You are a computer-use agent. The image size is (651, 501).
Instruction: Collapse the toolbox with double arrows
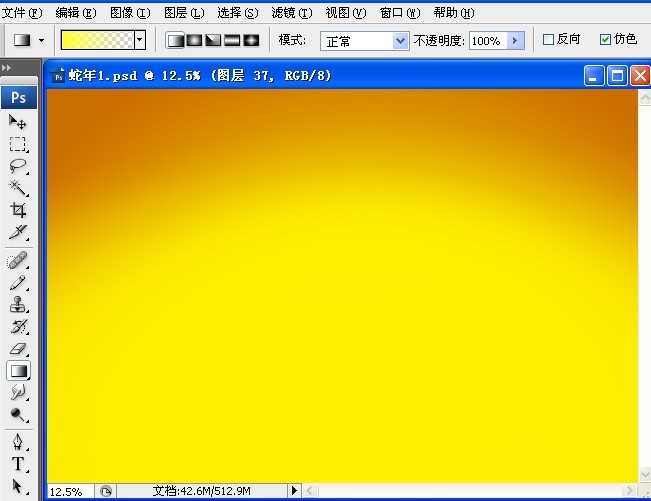pos(7,68)
